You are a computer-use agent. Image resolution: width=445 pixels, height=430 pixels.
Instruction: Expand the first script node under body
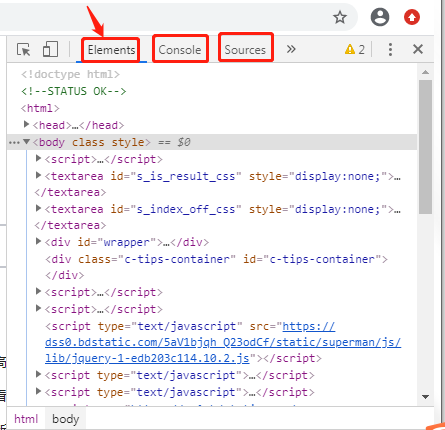(x=38, y=158)
